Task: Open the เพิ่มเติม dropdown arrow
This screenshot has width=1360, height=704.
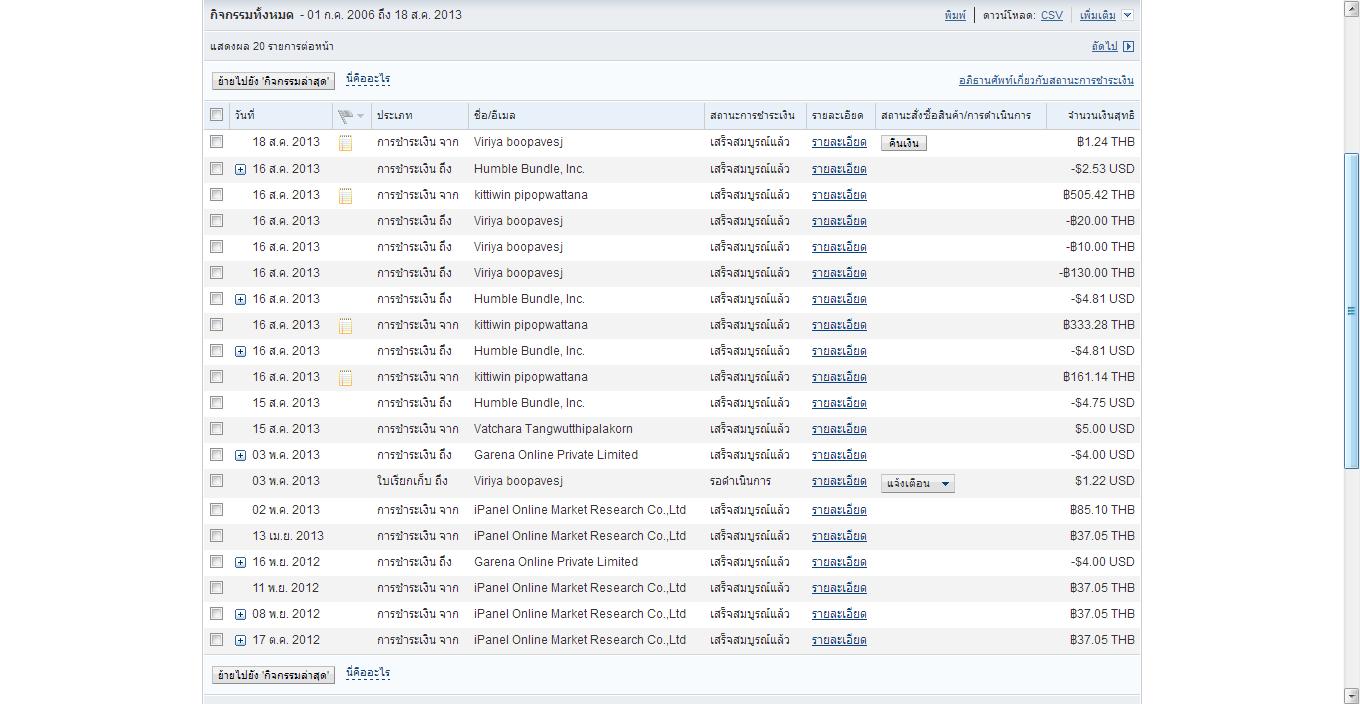Action: point(1127,15)
